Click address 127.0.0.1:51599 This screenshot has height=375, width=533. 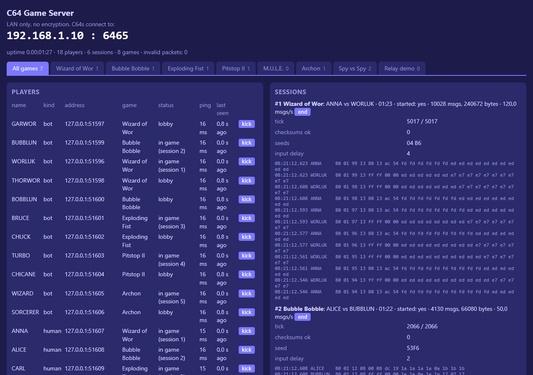tap(84, 143)
